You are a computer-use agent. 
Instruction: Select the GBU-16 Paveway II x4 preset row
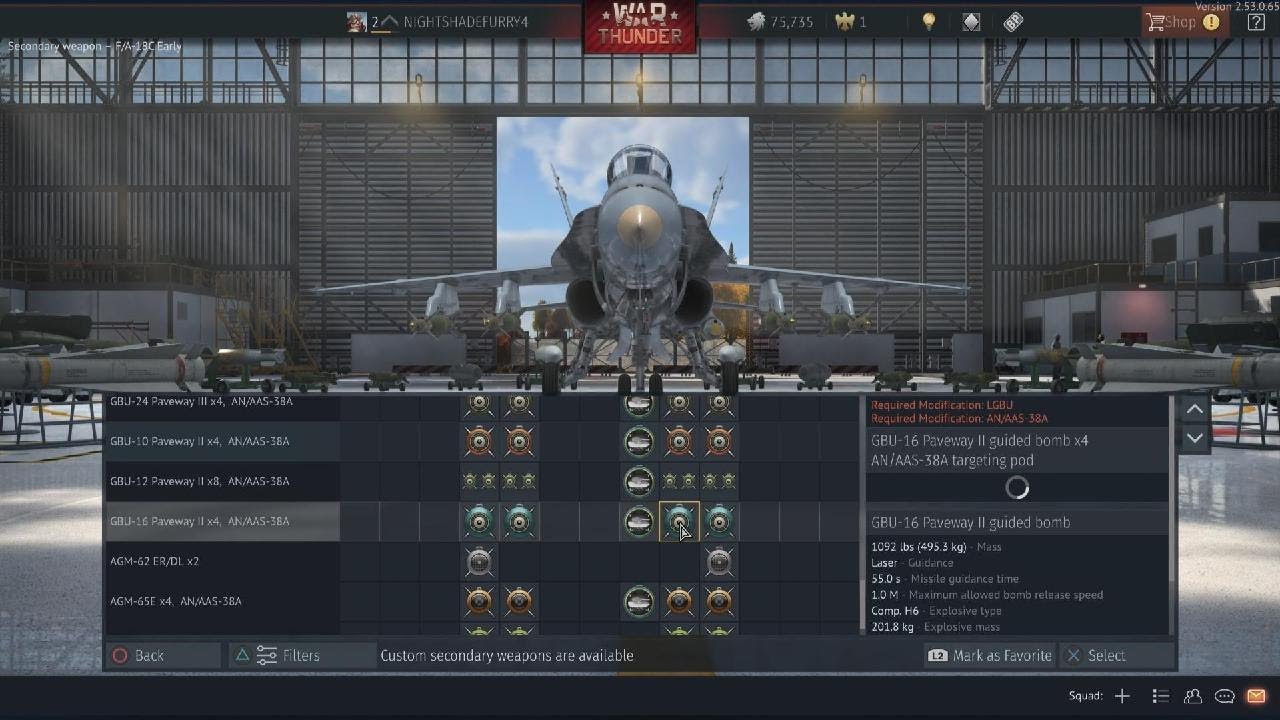pos(222,521)
